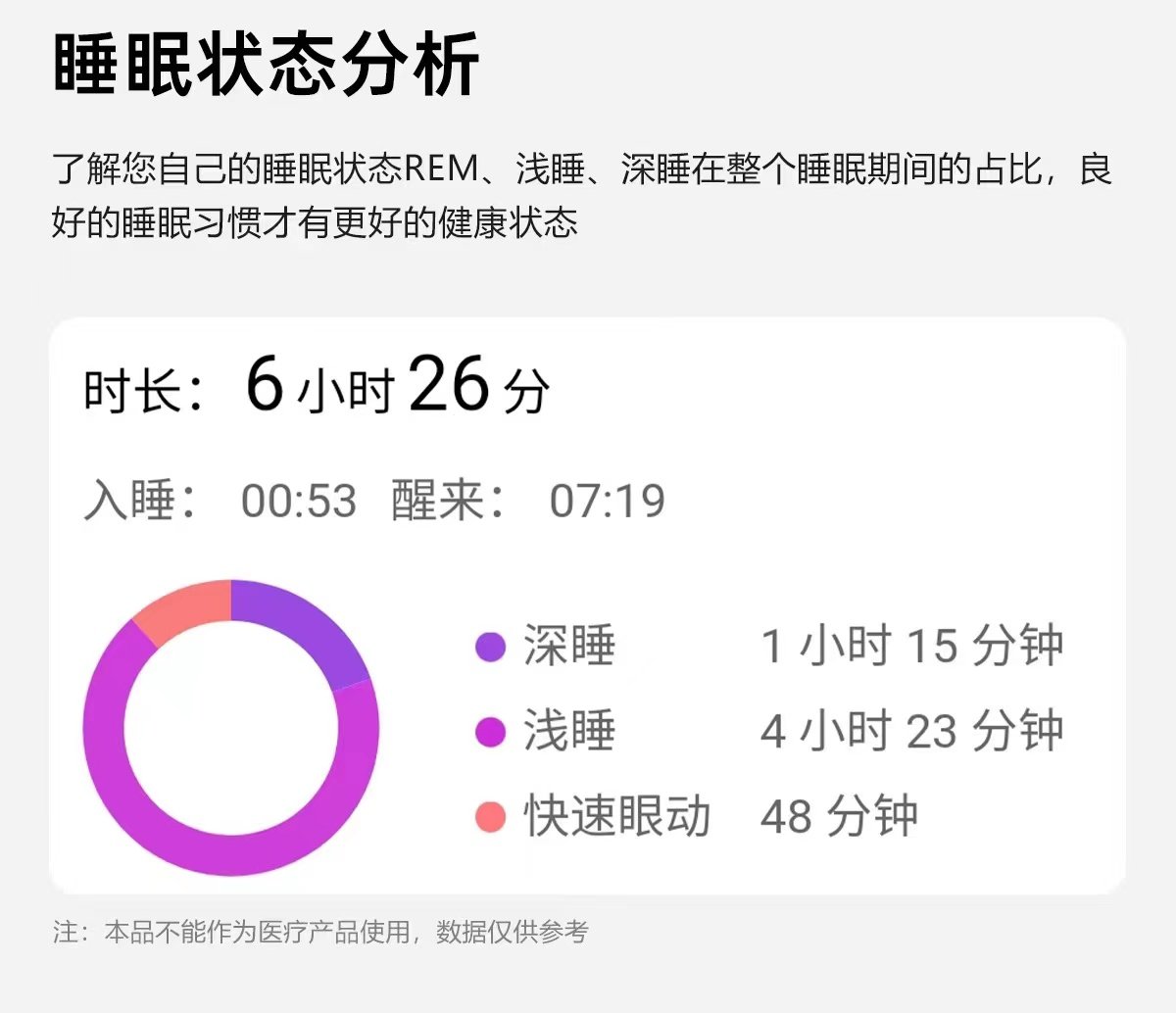Click the white center of donut chart
The width and height of the screenshot is (1176, 1013).
click(231, 728)
